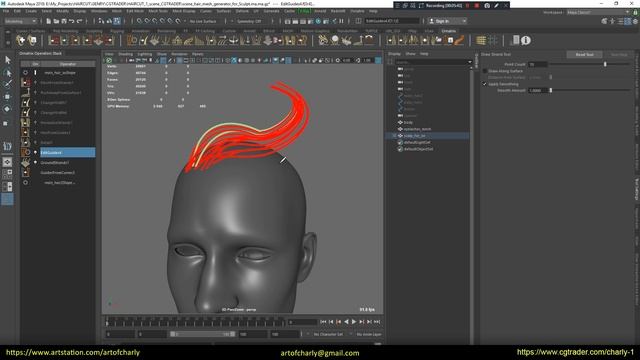Click the Smooth Amount value field
This screenshot has width=640, height=360.
click(x=538, y=90)
